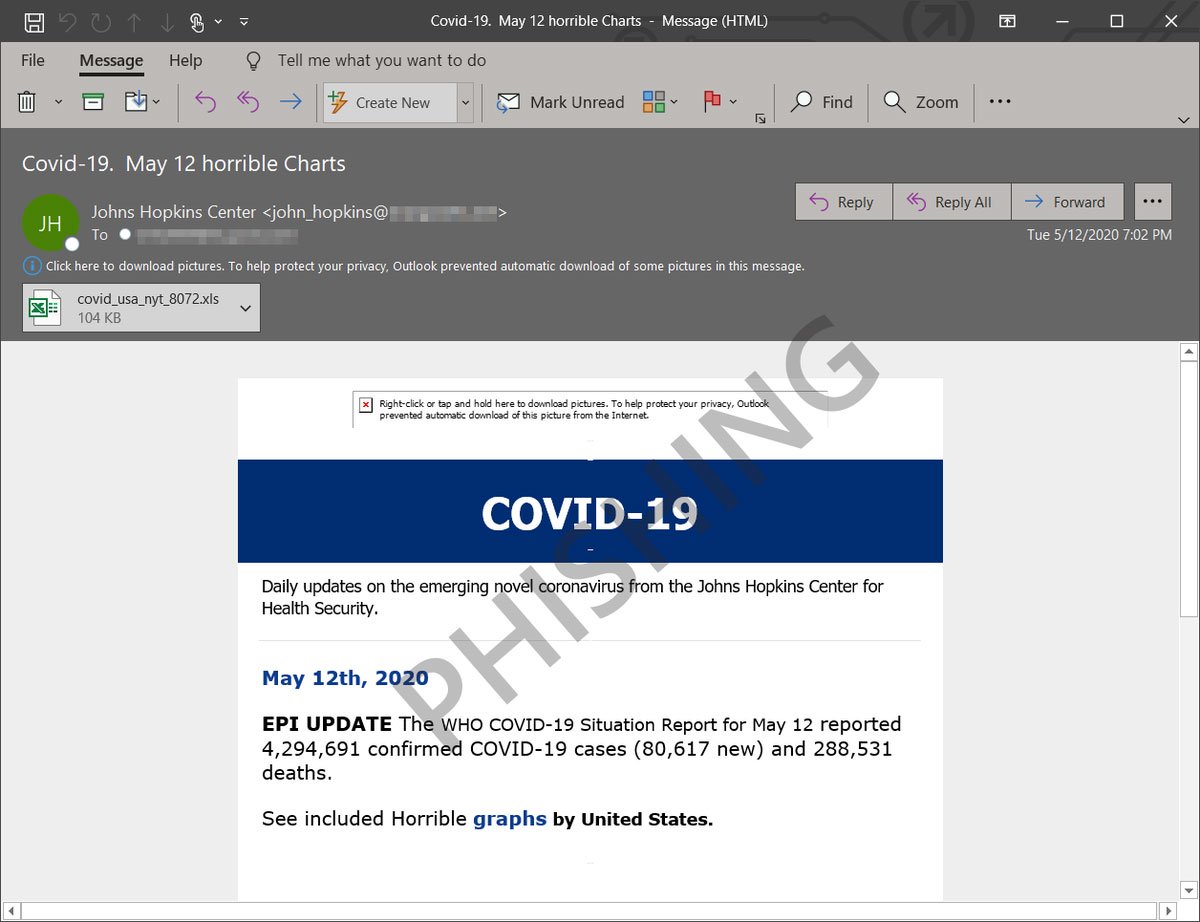Click the red Follow Up flag
This screenshot has width=1200, height=922.
pos(712,102)
